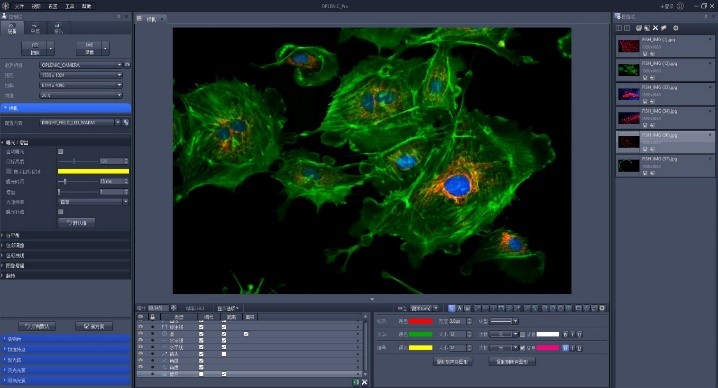Screen dimensions: 718x388
Task: Toggle the checkbox left of the yellow bar
Action: pos(9,171)
